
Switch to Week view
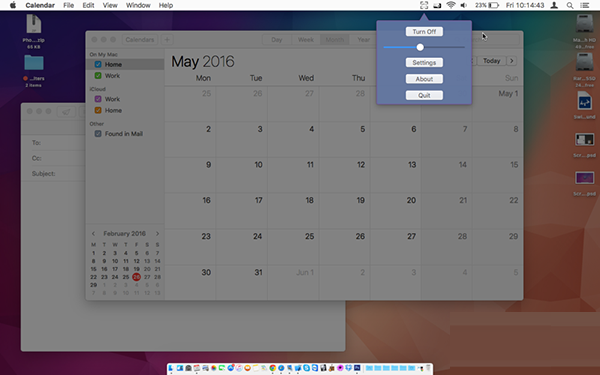tap(306, 40)
